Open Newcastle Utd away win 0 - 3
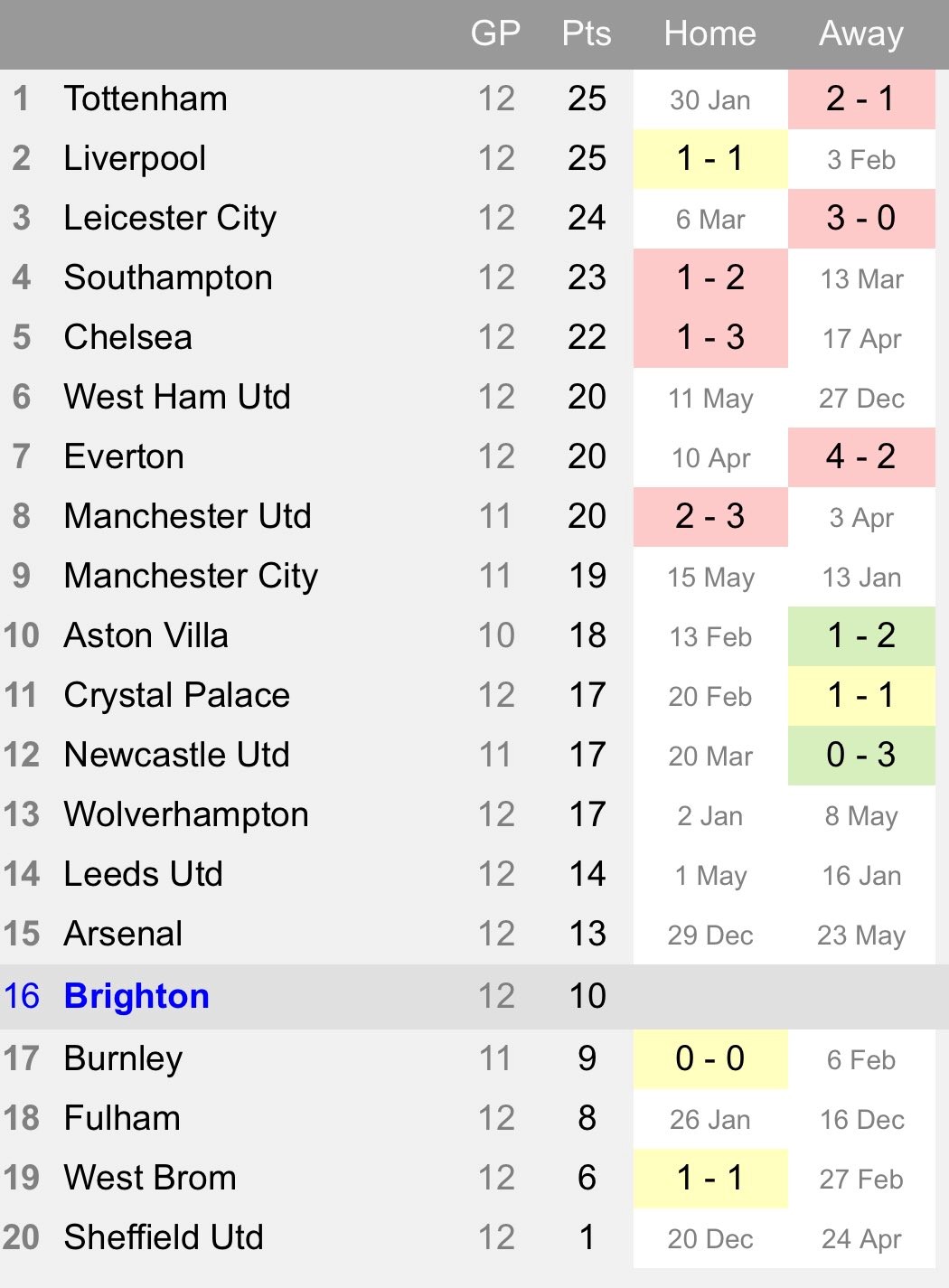The height and width of the screenshot is (1288, 949). point(861,756)
